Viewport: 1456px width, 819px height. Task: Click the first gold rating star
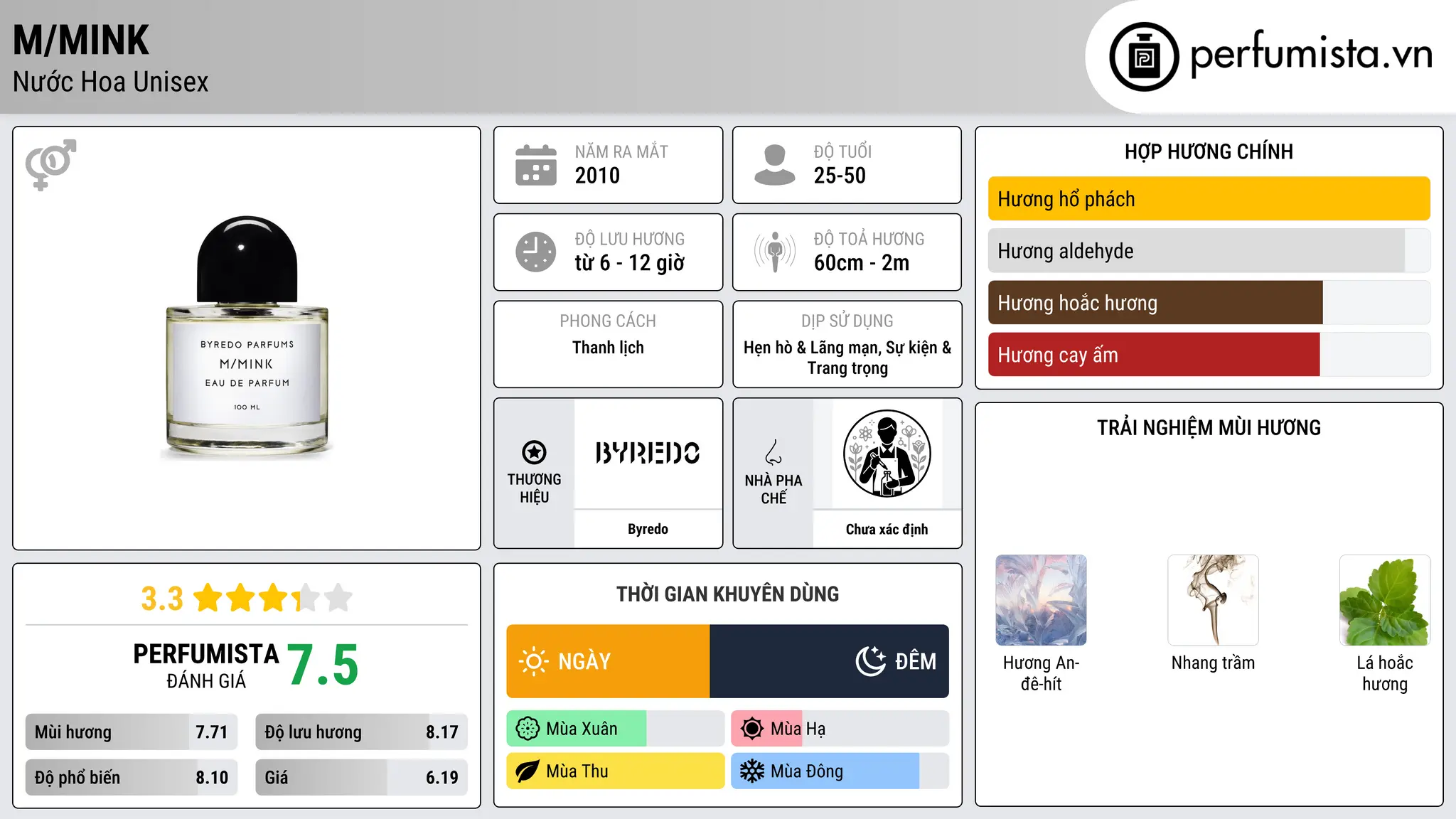(x=208, y=598)
